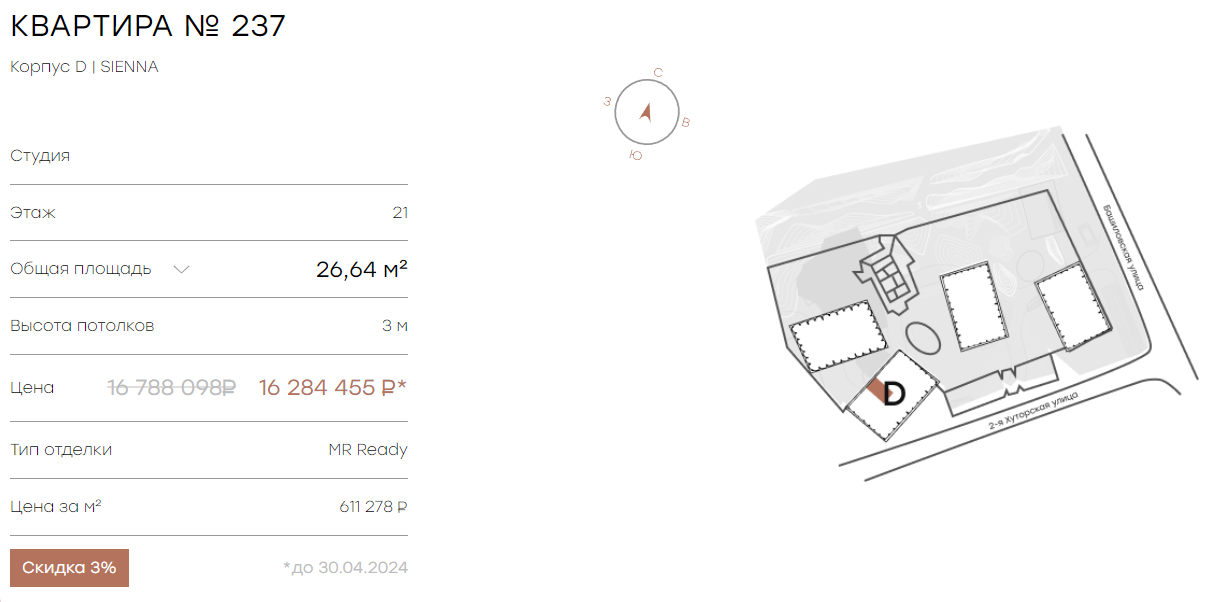Click the Башиловская улица street label
The height and width of the screenshot is (602, 1226).
tap(1108, 248)
